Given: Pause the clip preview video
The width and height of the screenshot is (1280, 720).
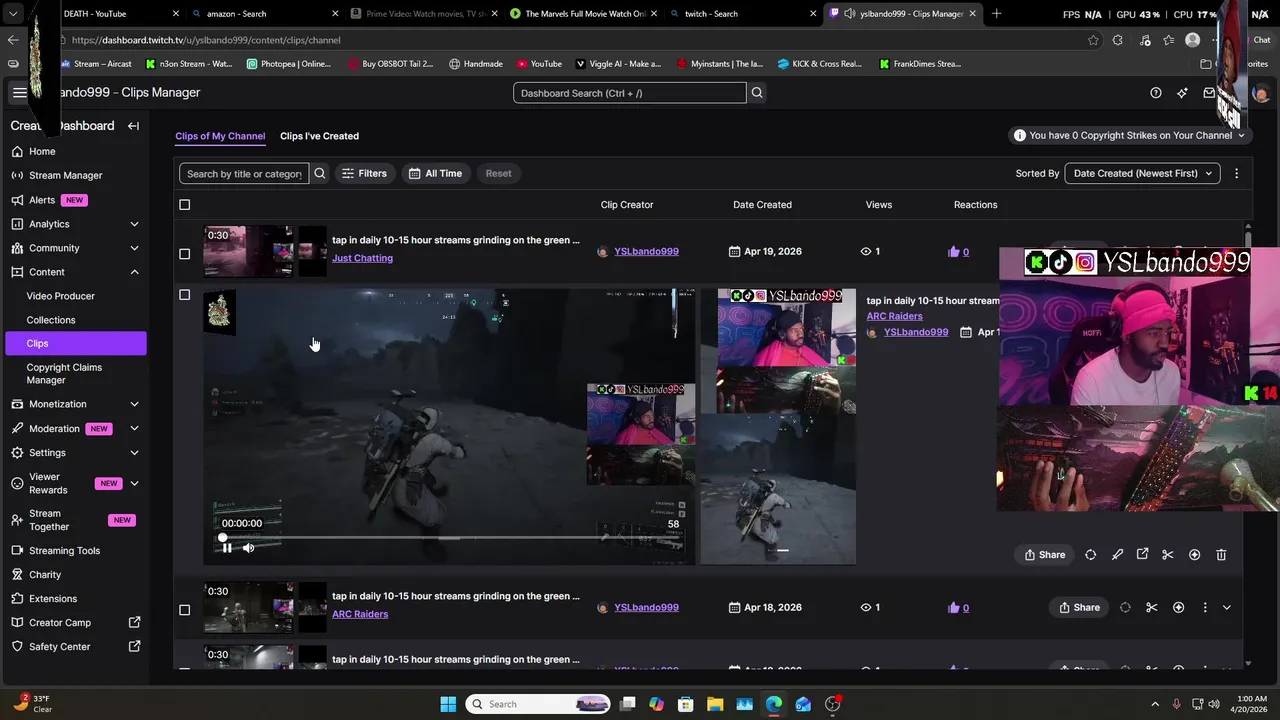Looking at the screenshot, I should point(227,547).
